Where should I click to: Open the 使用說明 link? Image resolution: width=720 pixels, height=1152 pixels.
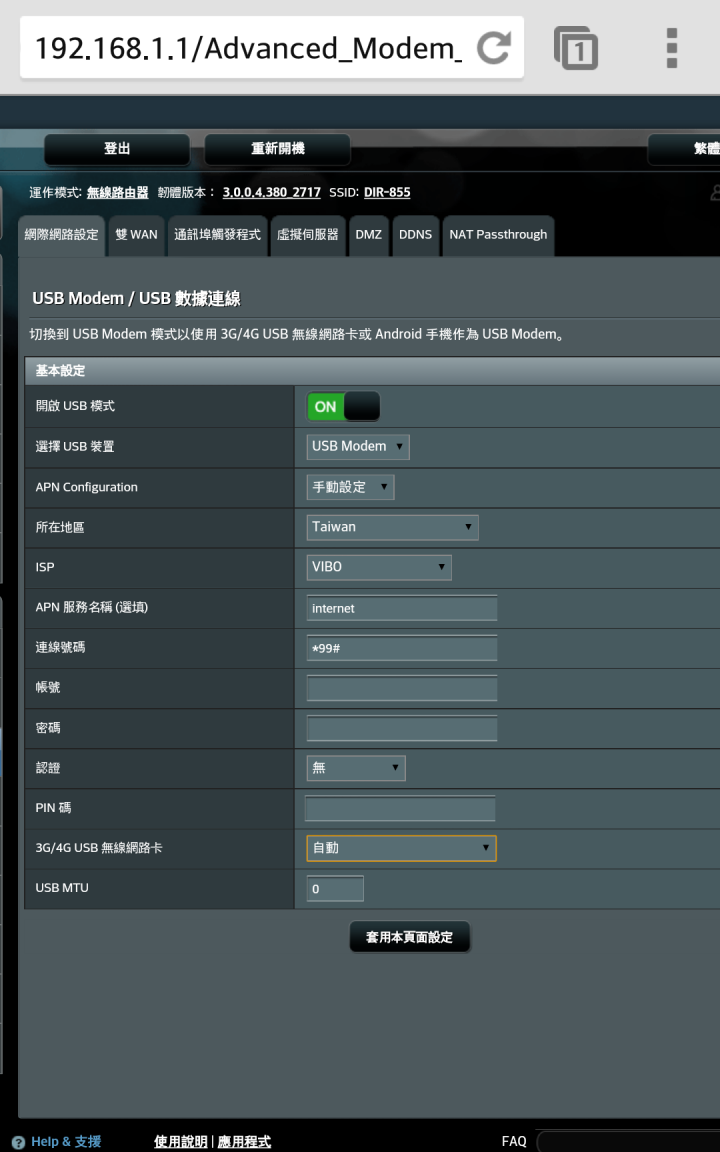(181, 1142)
